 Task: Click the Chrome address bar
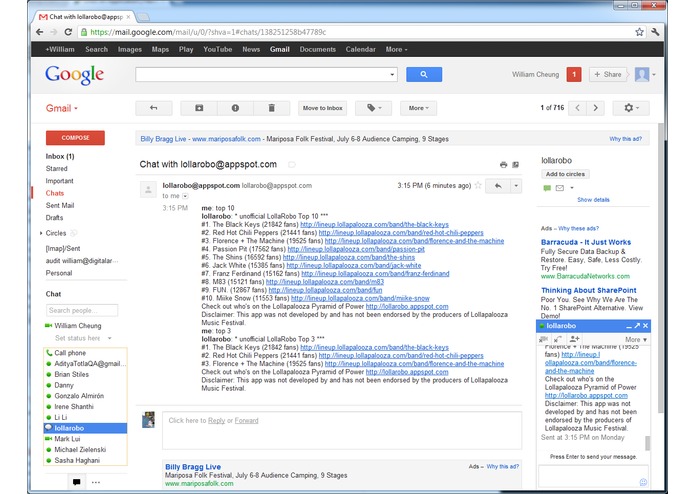click(355, 32)
